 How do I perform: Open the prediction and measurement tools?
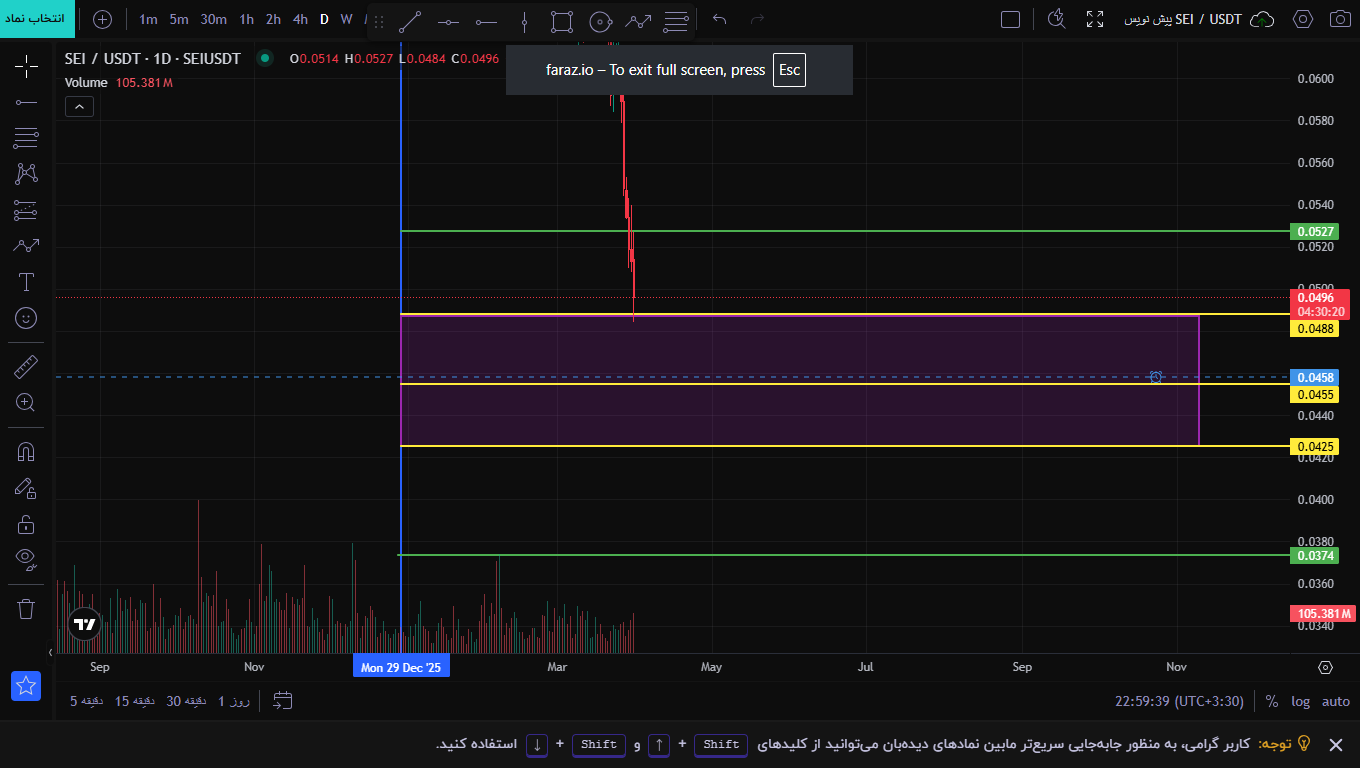(26, 210)
